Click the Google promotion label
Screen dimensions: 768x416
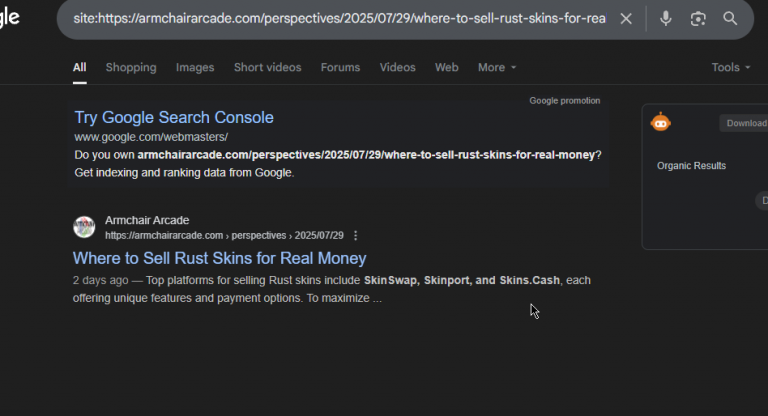[x=564, y=100]
